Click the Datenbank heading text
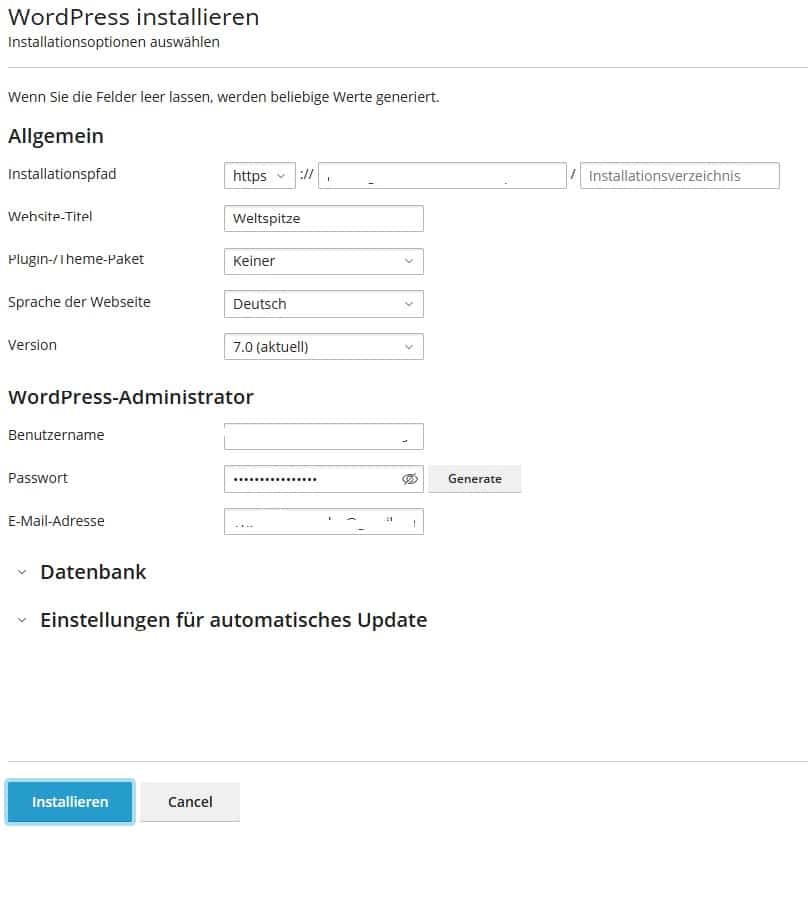 pos(93,572)
